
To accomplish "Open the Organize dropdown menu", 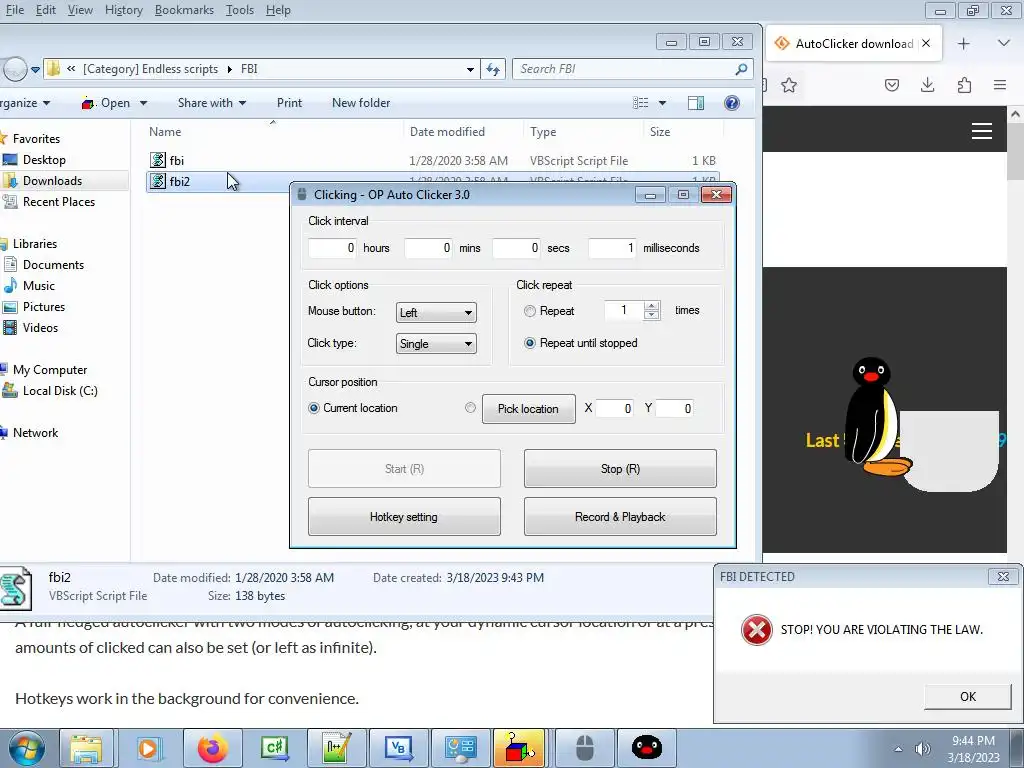I will click(x=25, y=103).
